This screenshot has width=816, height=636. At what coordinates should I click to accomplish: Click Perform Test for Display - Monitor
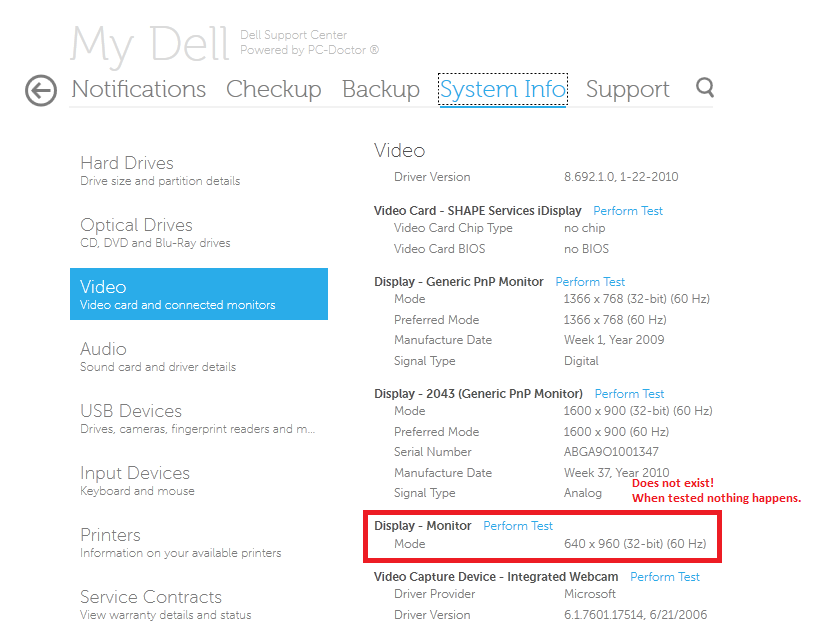click(x=517, y=525)
